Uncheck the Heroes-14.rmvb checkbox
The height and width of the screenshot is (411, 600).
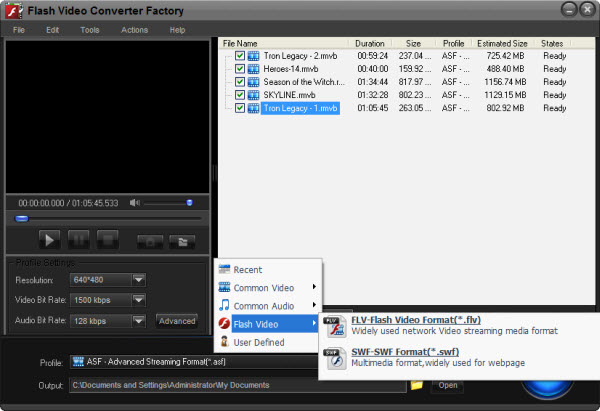(x=240, y=68)
